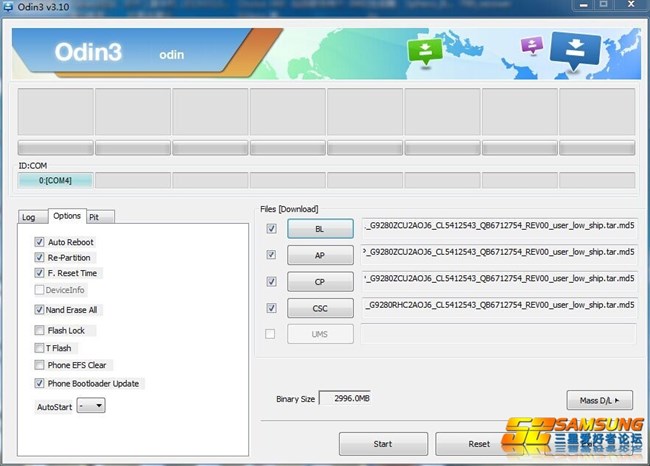This screenshot has height=466, width=650.
Task: Browse for a file with the AP button
Action: [x=320, y=255]
